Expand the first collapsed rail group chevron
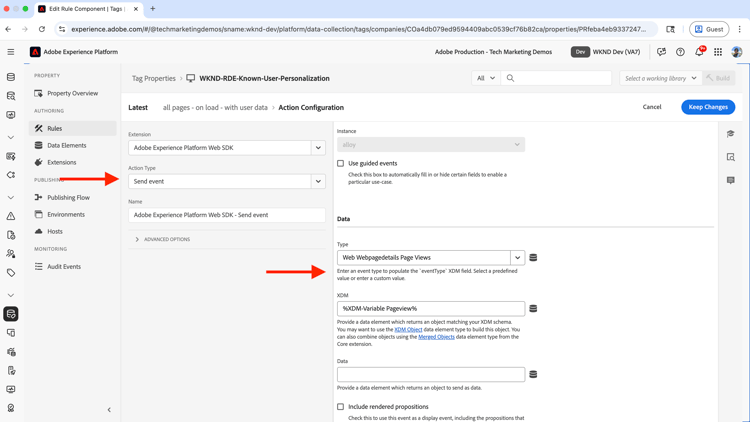Screen dimensions: 750x422 [x=11, y=137]
